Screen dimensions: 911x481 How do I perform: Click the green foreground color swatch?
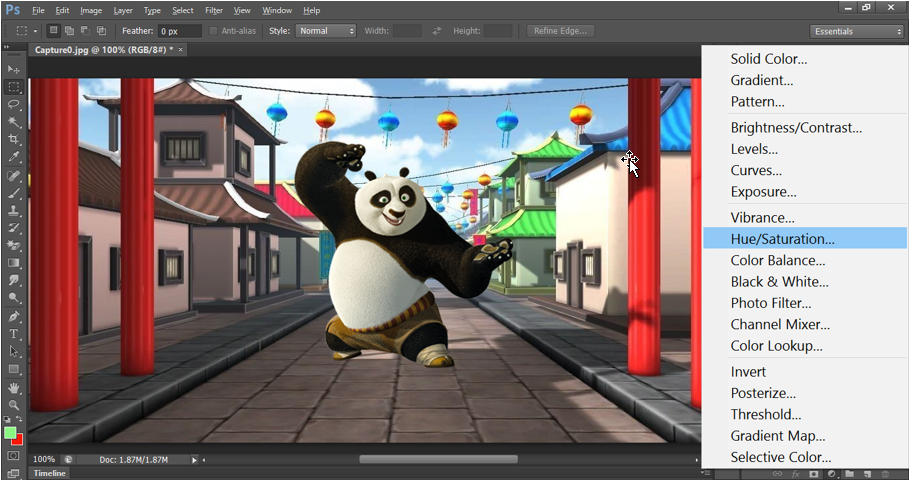coord(10,433)
